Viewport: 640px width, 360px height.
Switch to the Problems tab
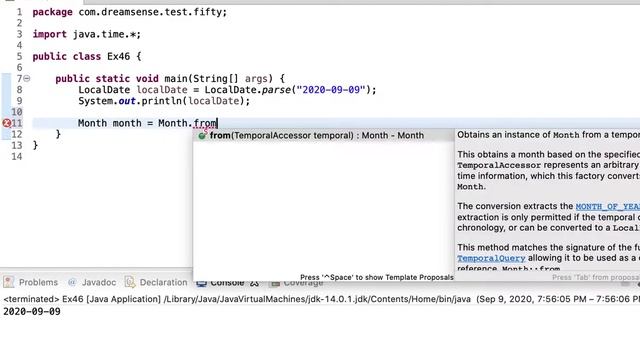31,282
